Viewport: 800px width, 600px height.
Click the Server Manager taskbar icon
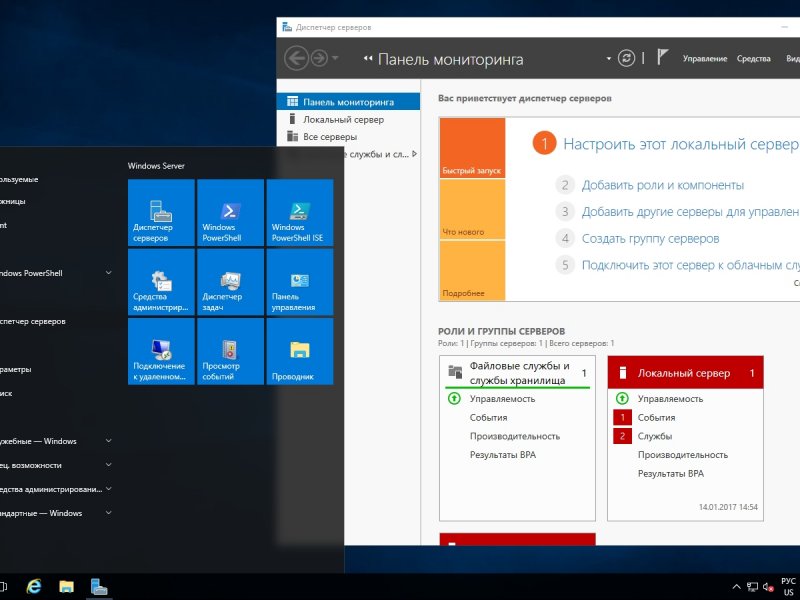[99, 587]
